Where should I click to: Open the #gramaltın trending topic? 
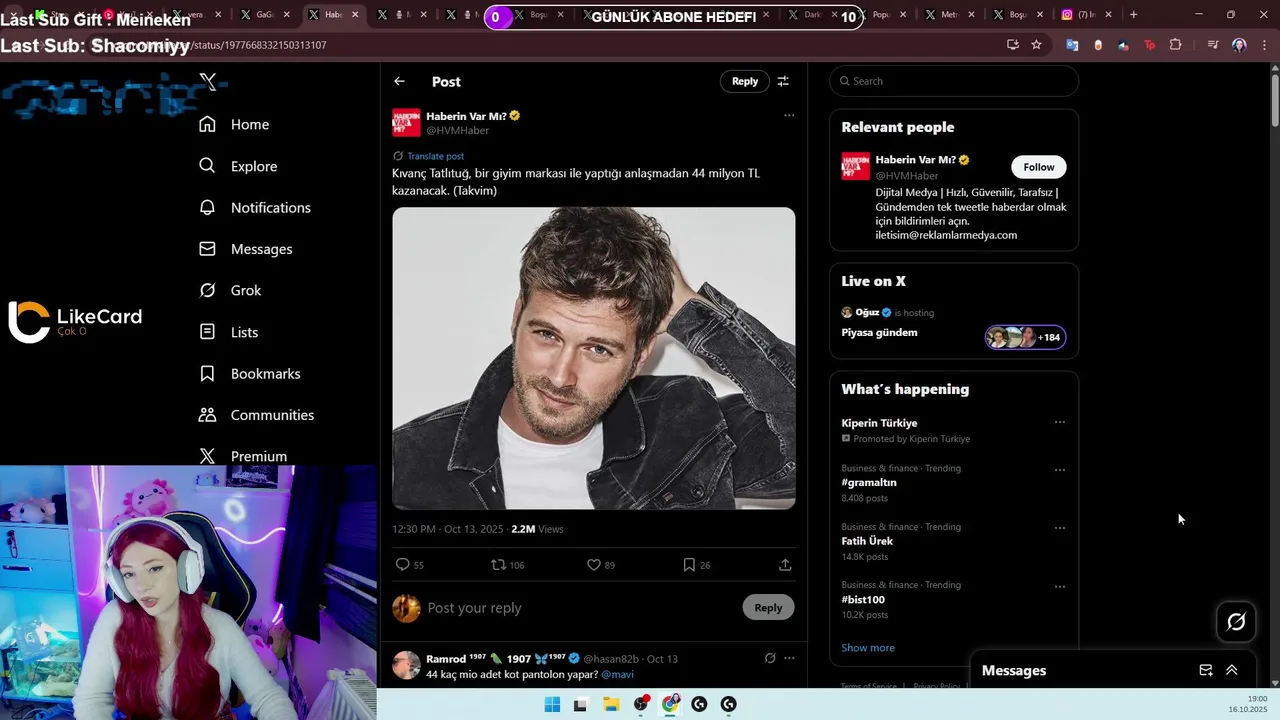click(868, 482)
